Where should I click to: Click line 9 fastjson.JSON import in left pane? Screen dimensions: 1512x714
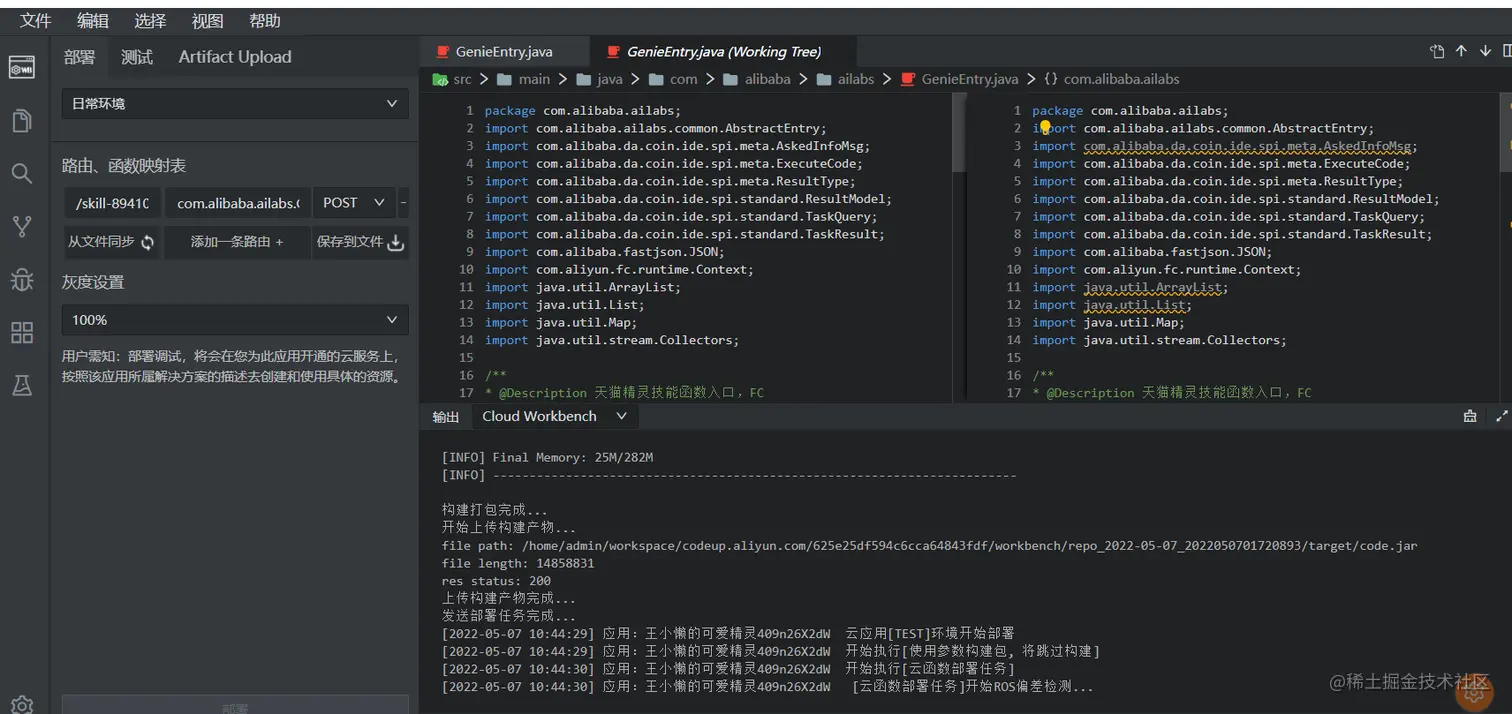pyautogui.click(x=604, y=252)
